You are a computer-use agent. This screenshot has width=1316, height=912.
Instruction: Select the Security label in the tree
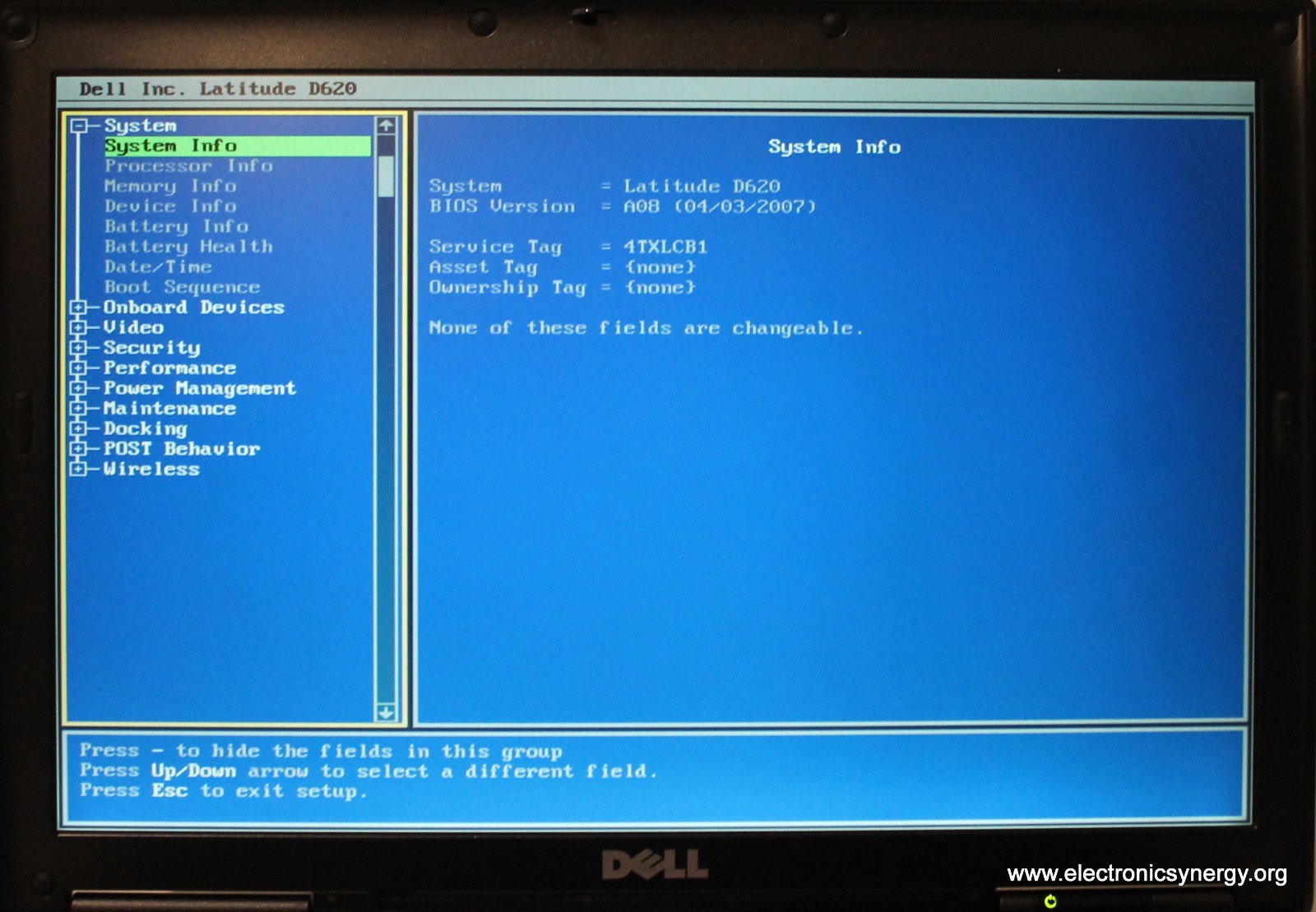[x=151, y=348]
